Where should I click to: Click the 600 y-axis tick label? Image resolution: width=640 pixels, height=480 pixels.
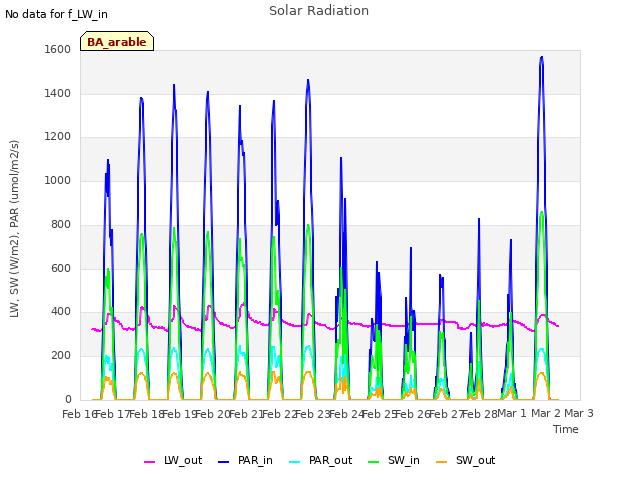[61, 268]
